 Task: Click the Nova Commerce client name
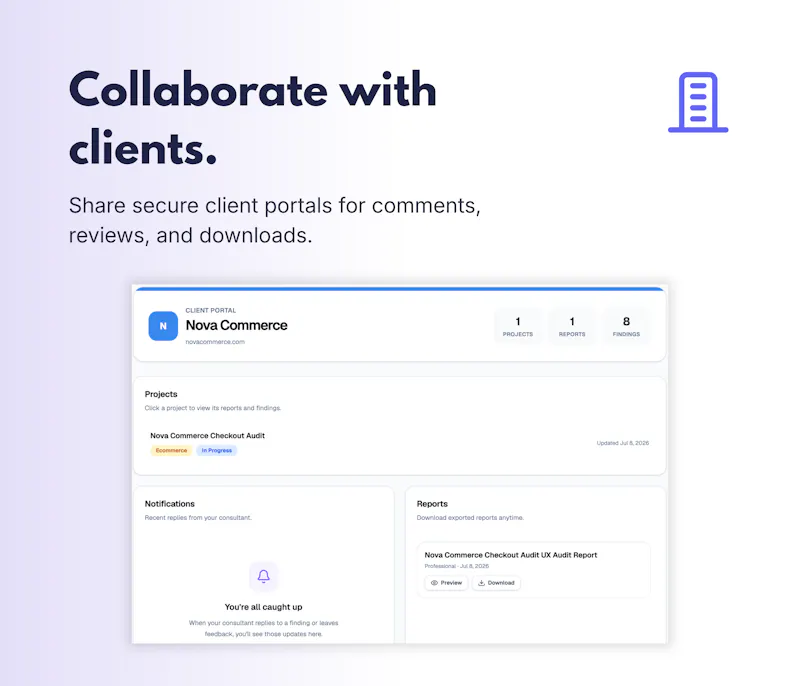pyautogui.click(x=236, y=325)
